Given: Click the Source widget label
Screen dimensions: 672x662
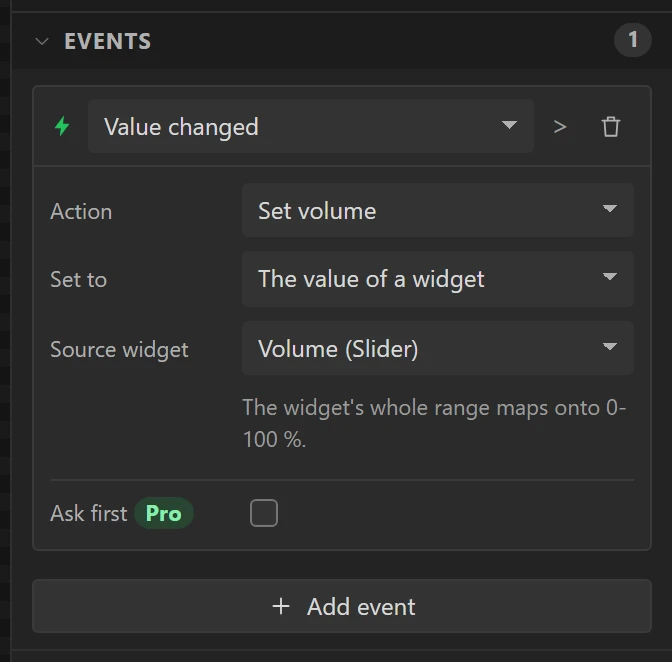Looking at the screenshot, I should [119, 350].
